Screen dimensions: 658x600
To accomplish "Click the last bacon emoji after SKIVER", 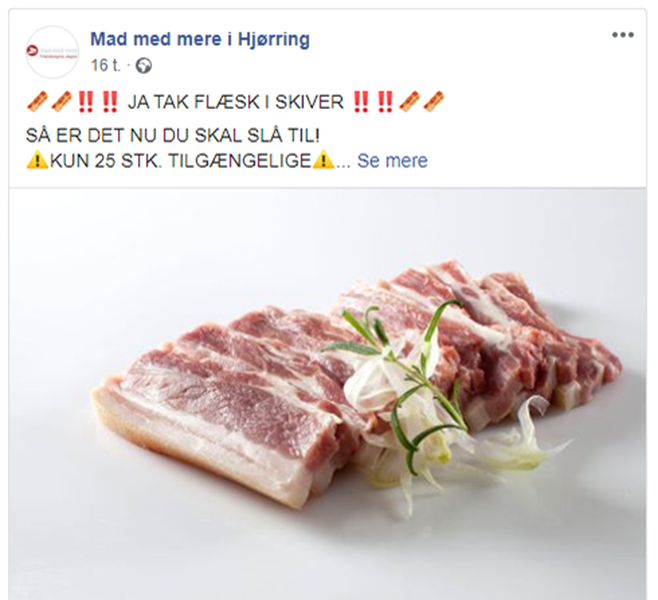I will click(434, 102).
